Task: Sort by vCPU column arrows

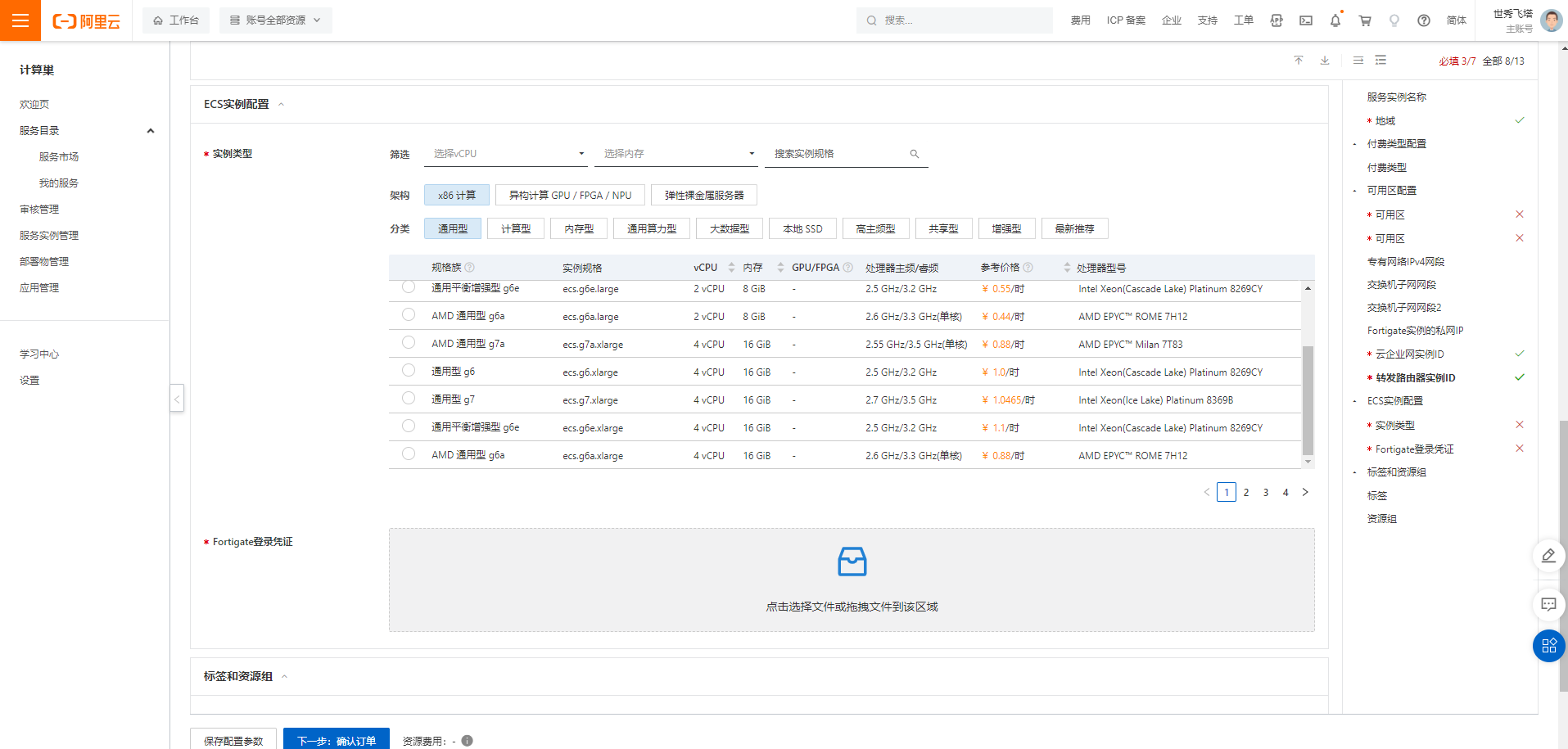Action: [731, 268]
